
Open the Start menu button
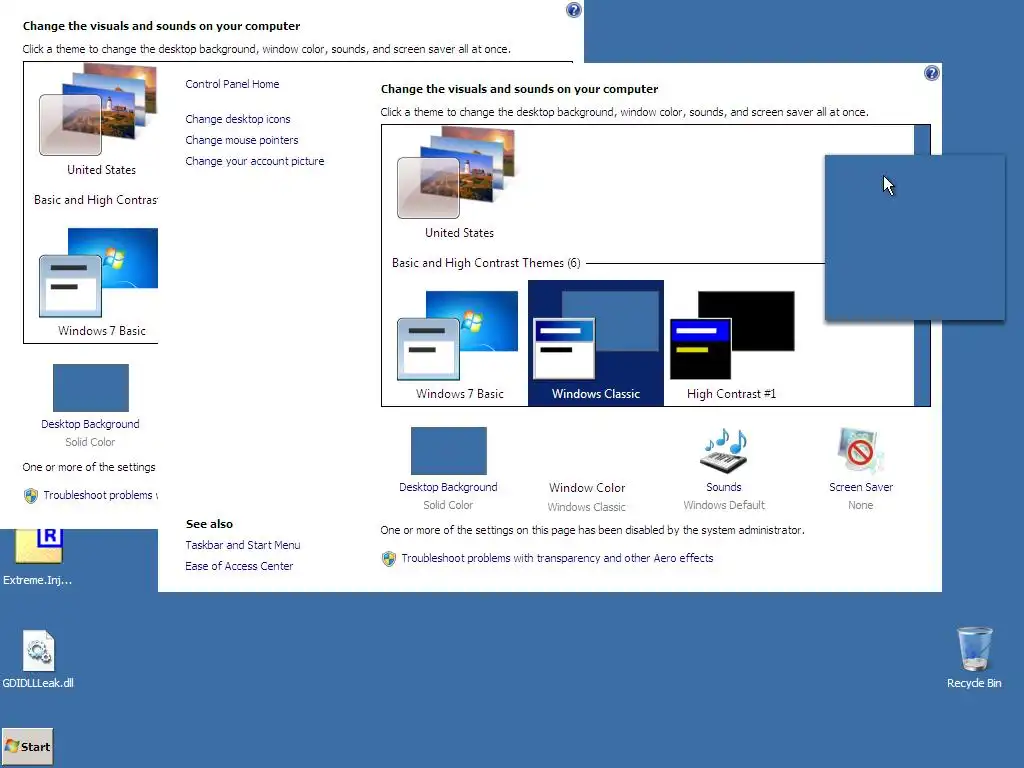[x=27, y=746]
